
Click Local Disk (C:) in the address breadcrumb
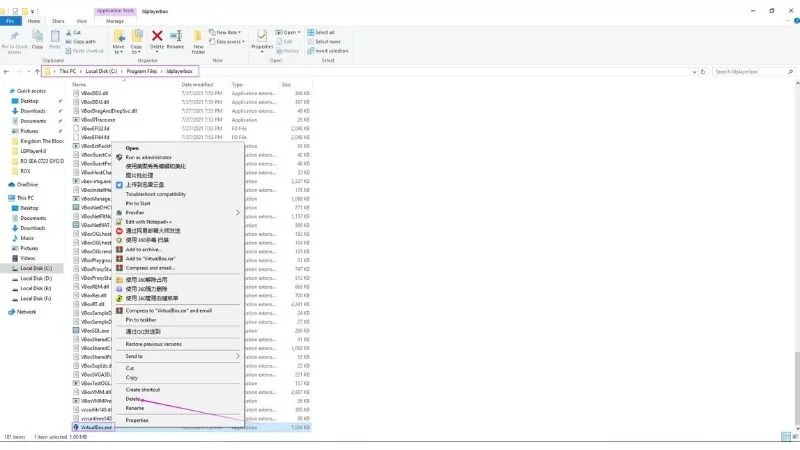tap(101, 71)
